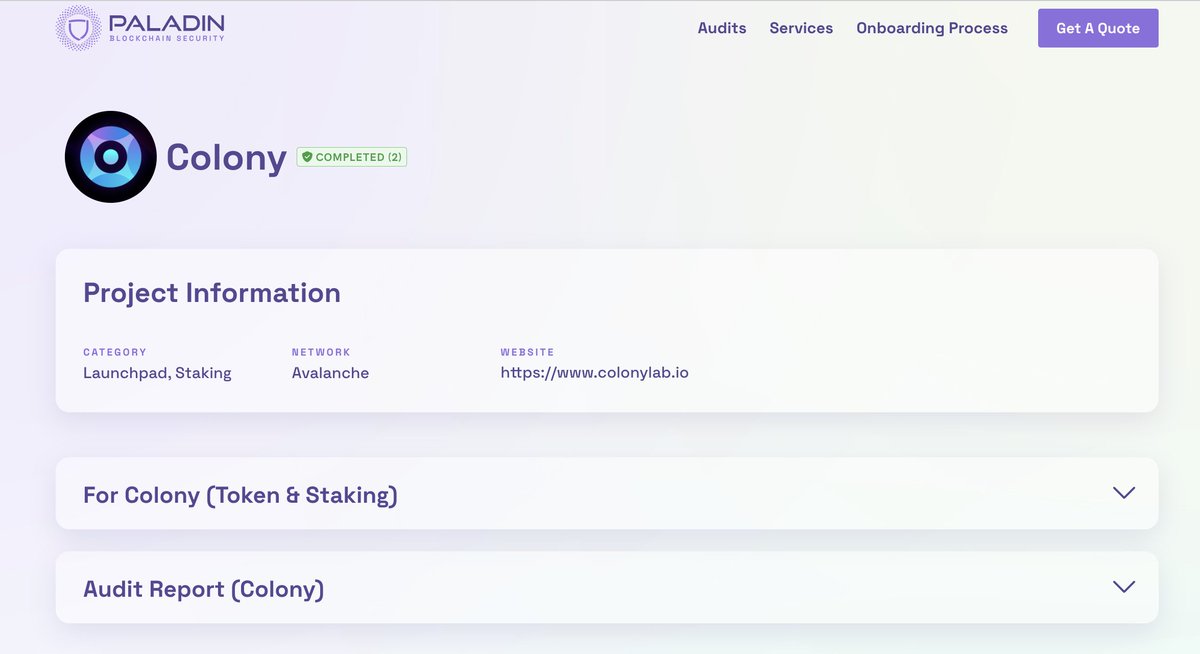Open the Services menu item

(x=801, y=28)
